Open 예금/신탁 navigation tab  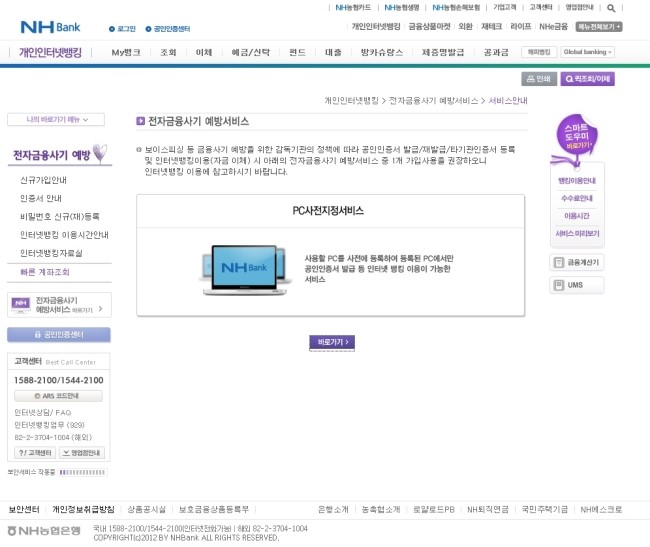tap(250, 52)
